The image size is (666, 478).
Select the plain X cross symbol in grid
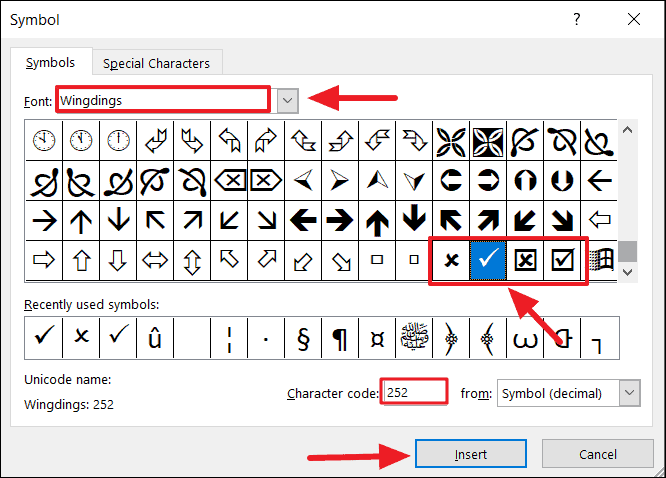pyautogui.click(x=451, y=260)
